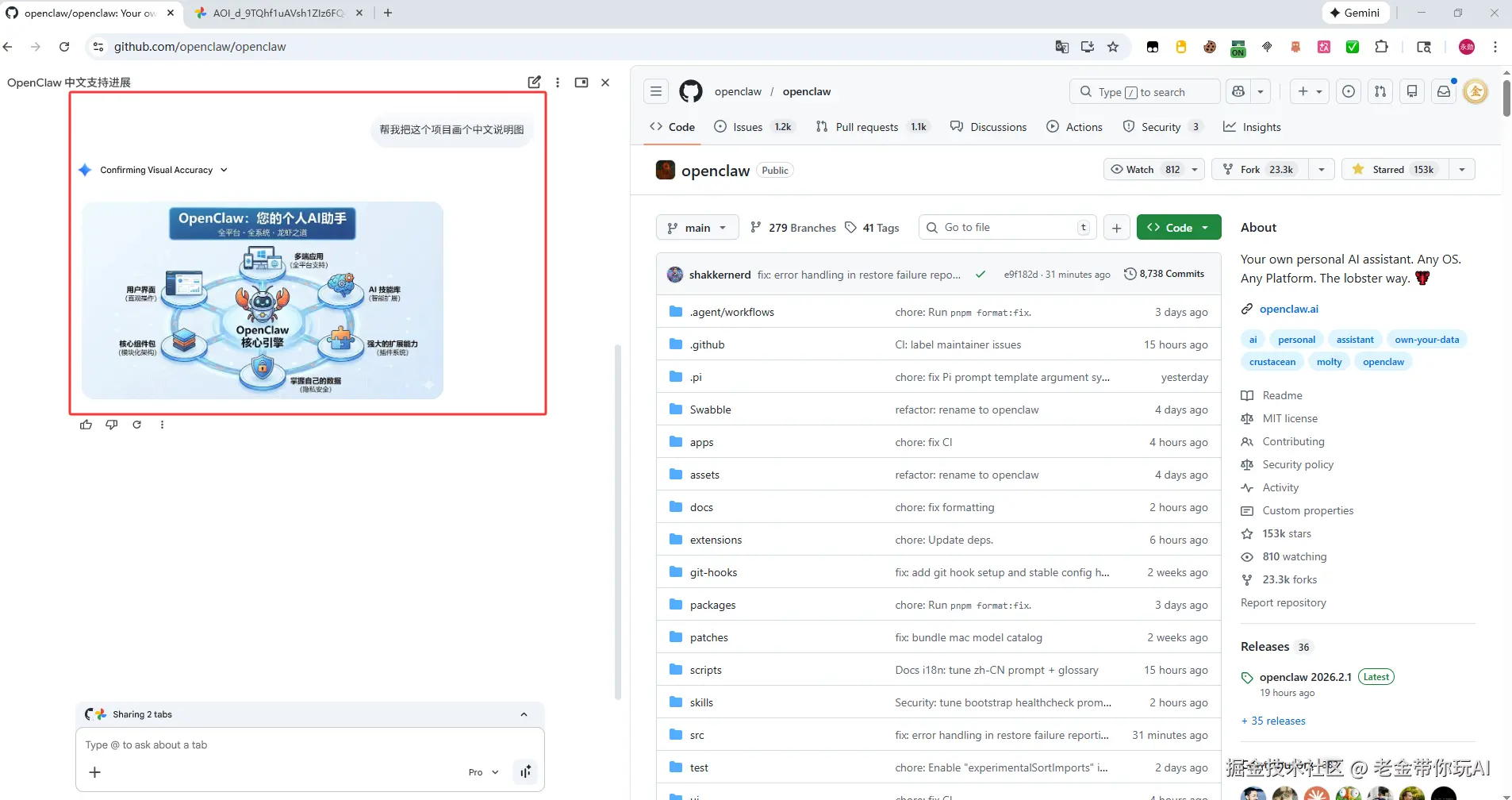Click the translate page icon in address bar

tap(1061, 47)
